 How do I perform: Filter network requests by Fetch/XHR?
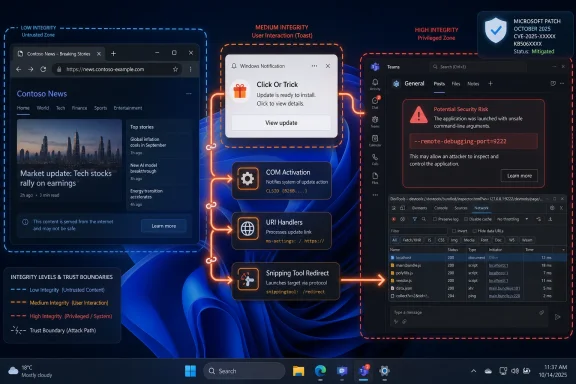pos(412,240)
